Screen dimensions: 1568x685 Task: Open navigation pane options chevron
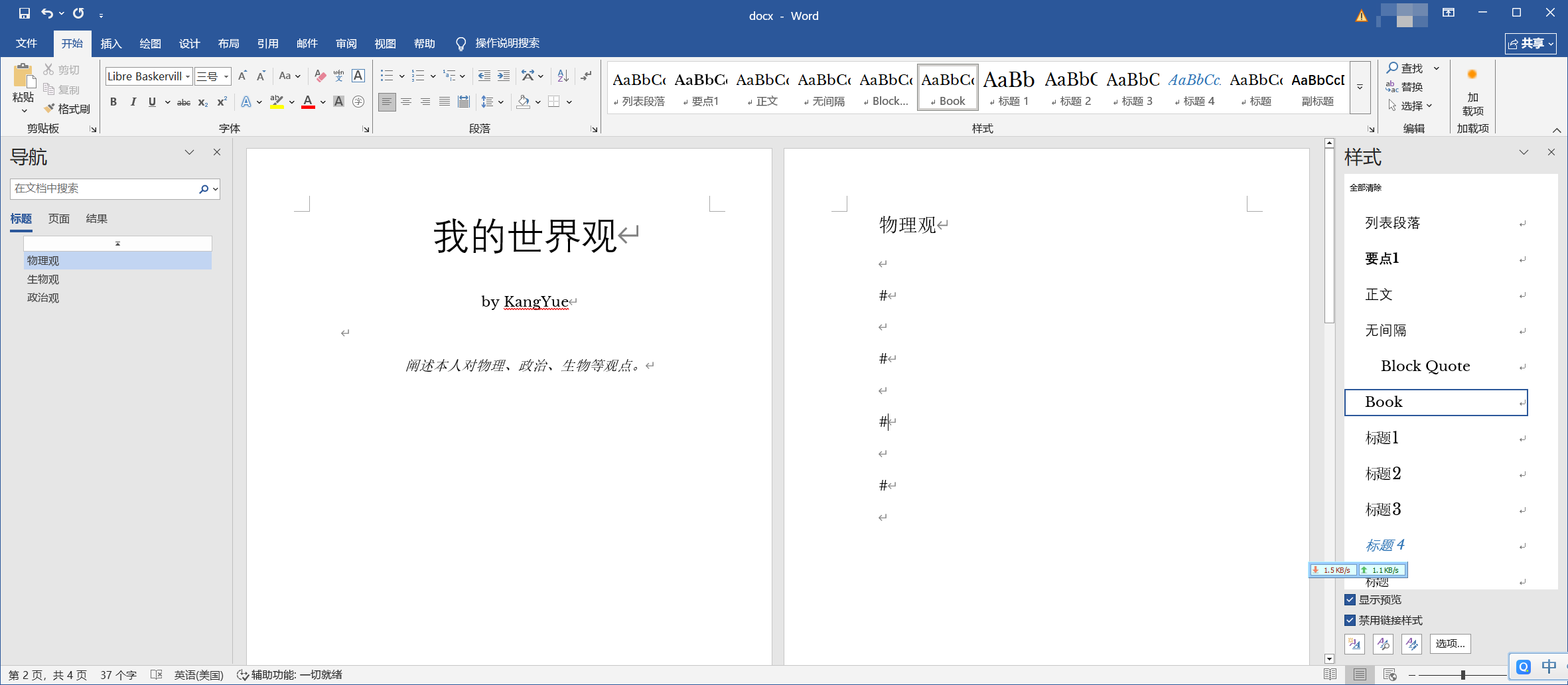(189, 152)
